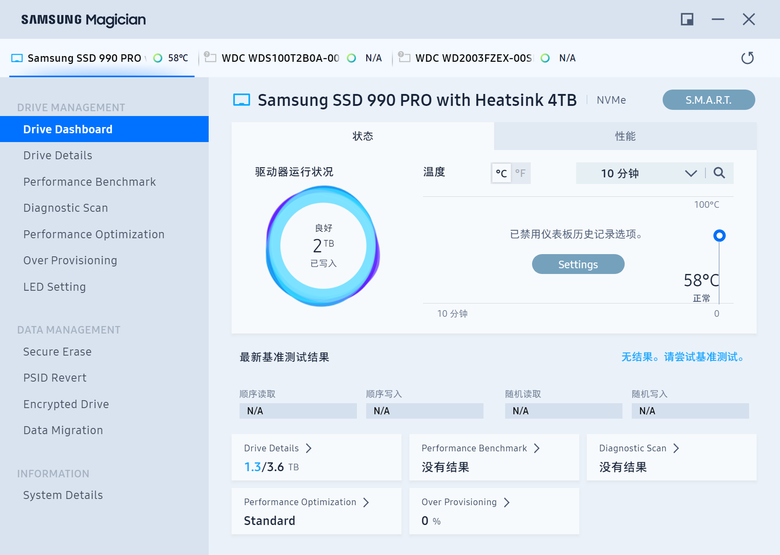Click the 已禁用仪表板历史记录选项 message
Viewport: 780px width, 555px height.
click(x=576, y=234)
